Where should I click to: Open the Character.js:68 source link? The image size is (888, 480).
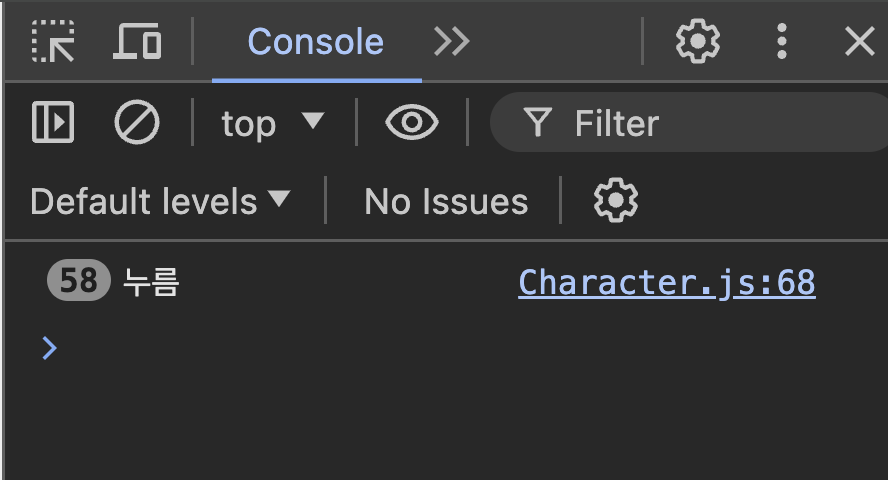coord(666,283)
